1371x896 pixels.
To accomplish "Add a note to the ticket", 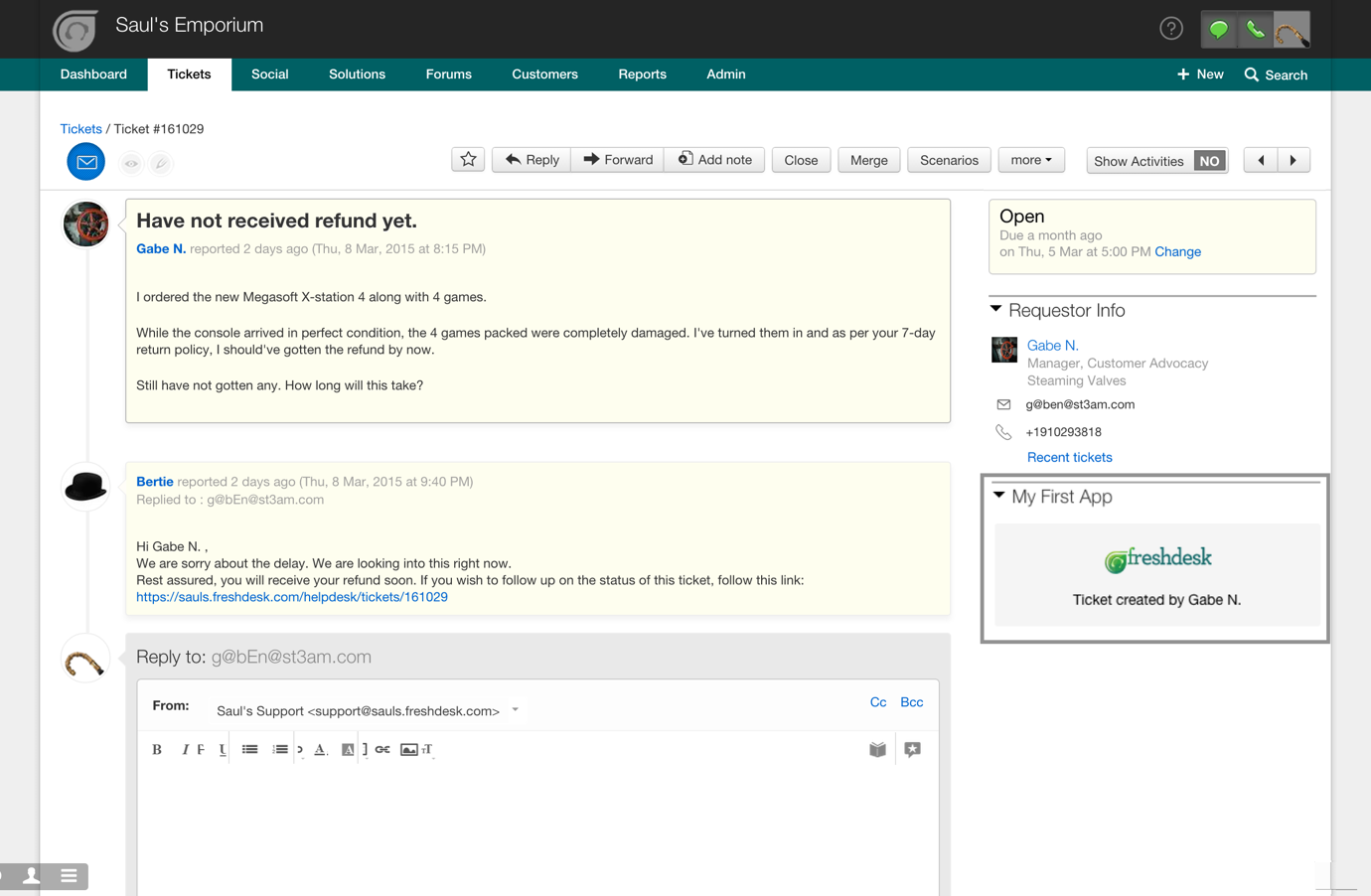I will pyautogui.click(x=714, y=160).
